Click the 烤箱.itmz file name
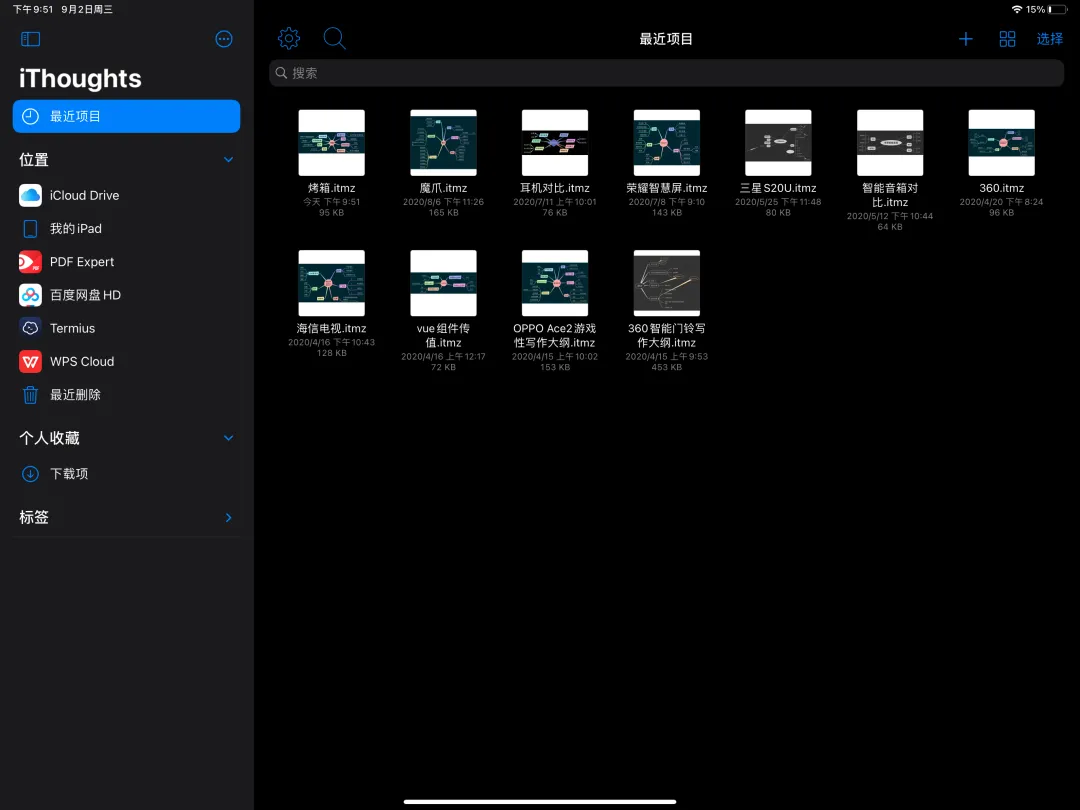Image resolution: width=1080 pixels, height=810 pixels. coord(331,188)
